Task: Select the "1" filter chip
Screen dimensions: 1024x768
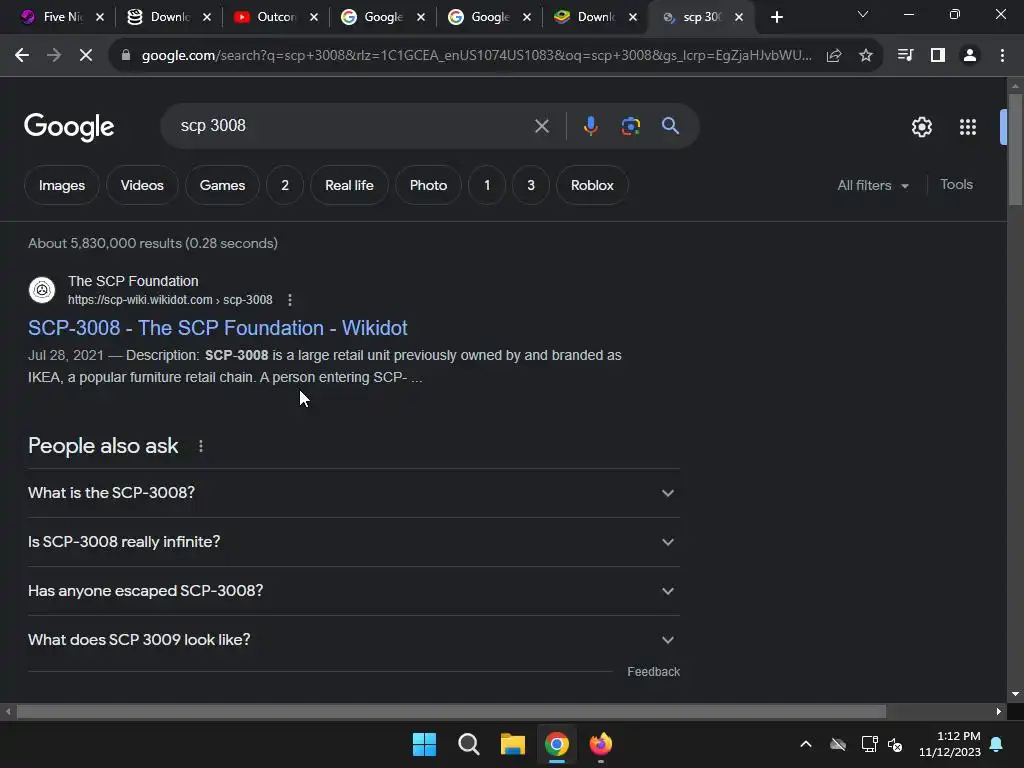Action: pos(487,185)
